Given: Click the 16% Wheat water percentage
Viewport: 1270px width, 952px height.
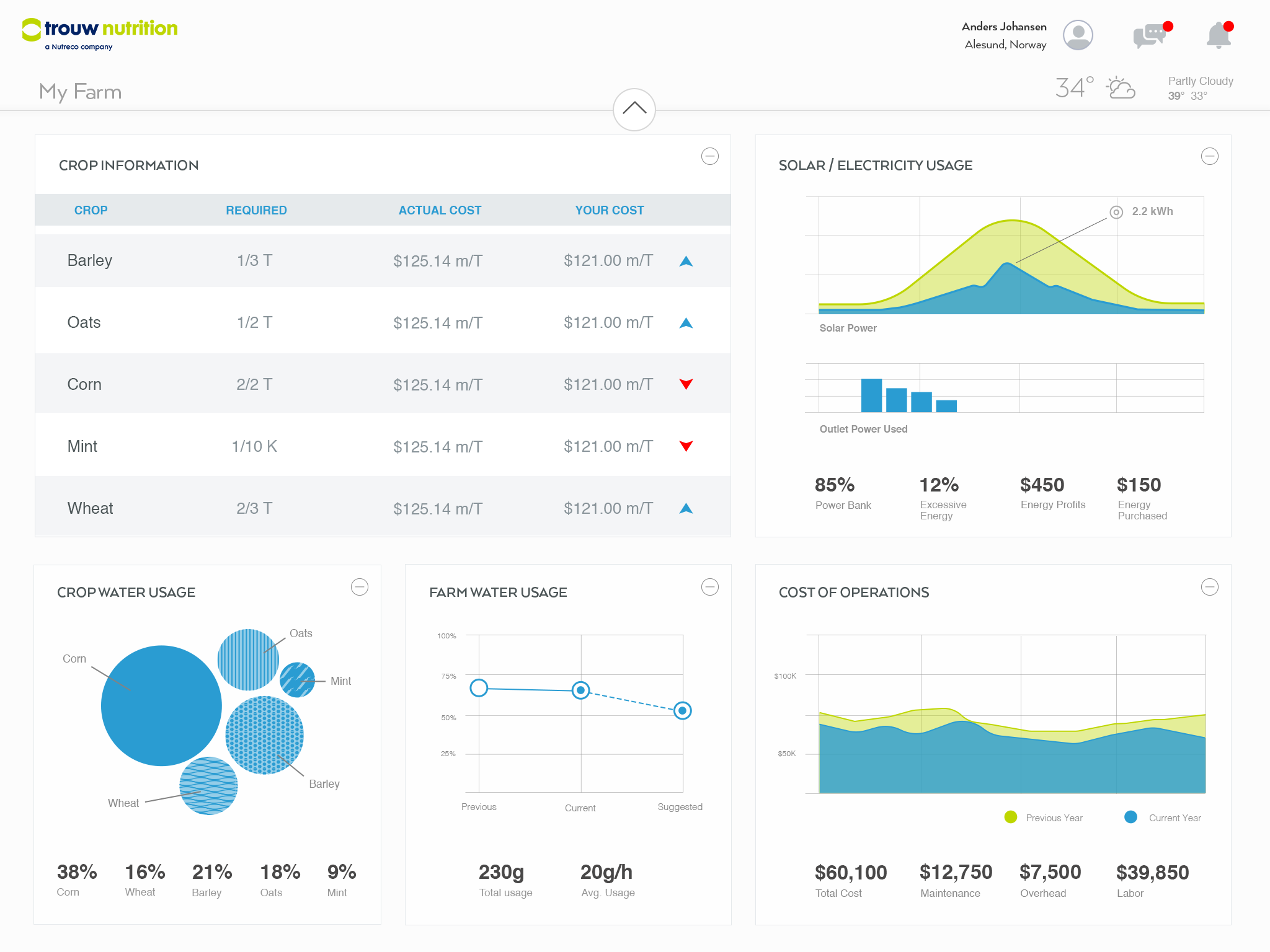Looking at the screenshot, I should coord(145,872).
